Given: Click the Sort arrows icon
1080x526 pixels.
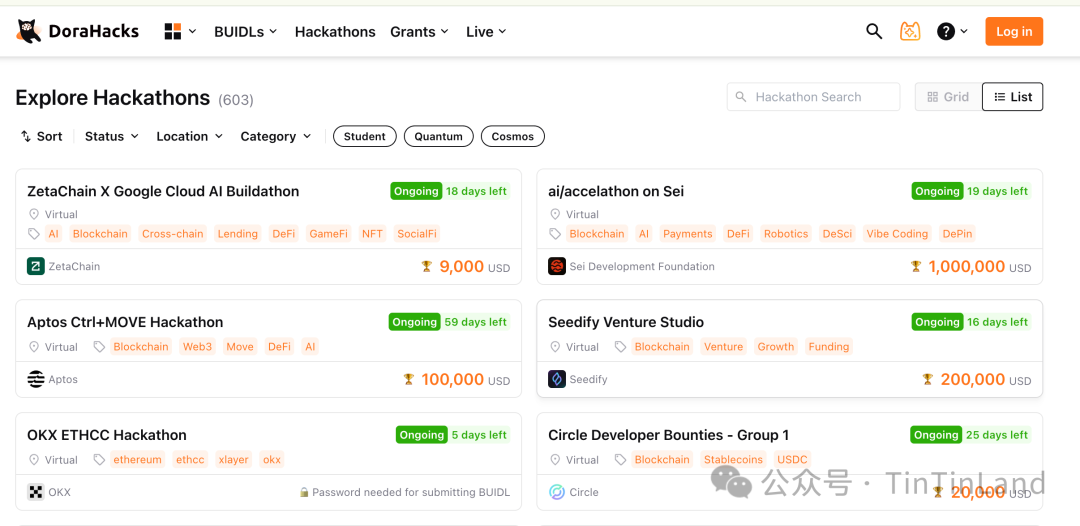Looking at the screenshot, I should pyautogui.click(x=26, y=136).
